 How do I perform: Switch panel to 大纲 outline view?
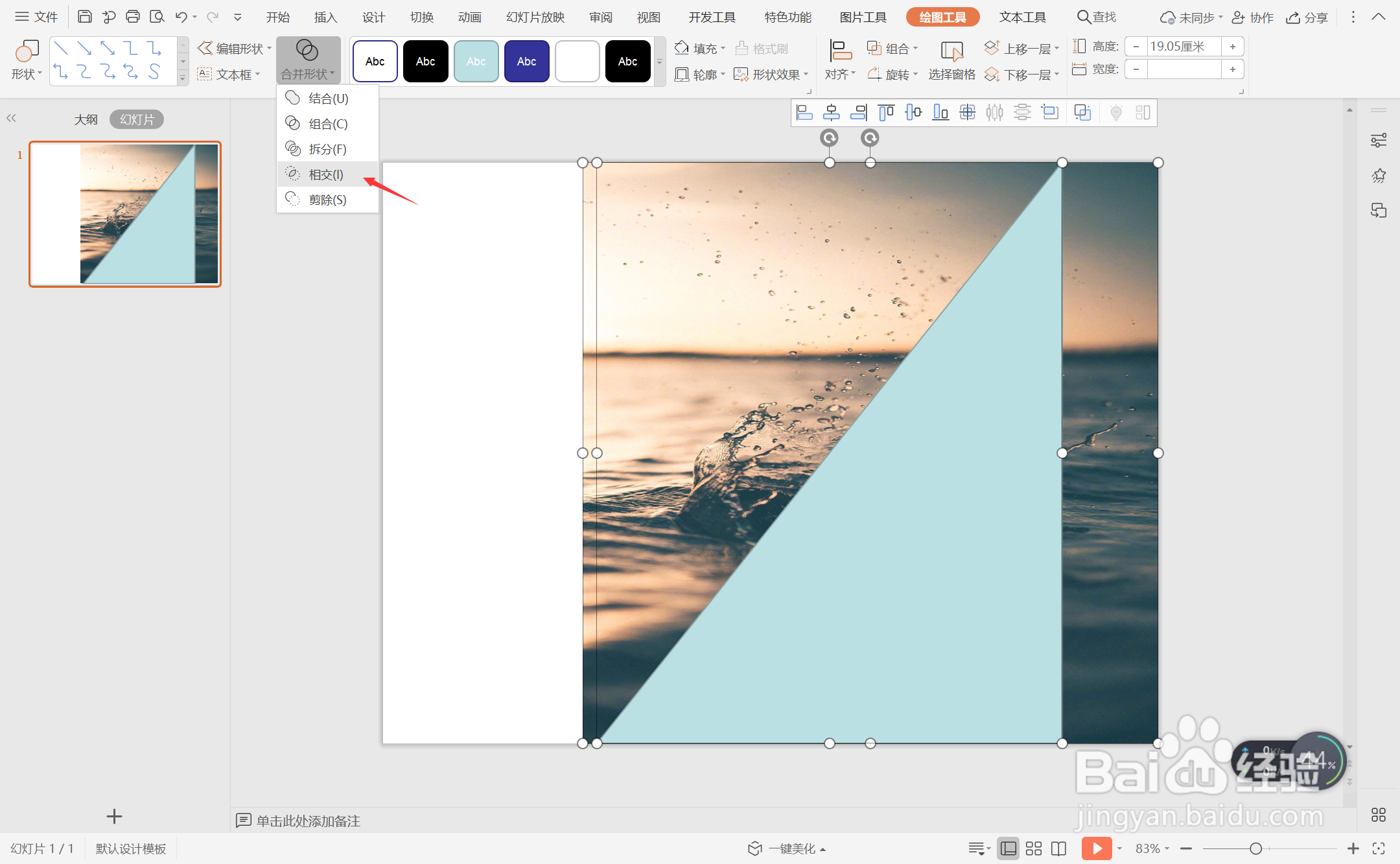click(x=86, y=119)
